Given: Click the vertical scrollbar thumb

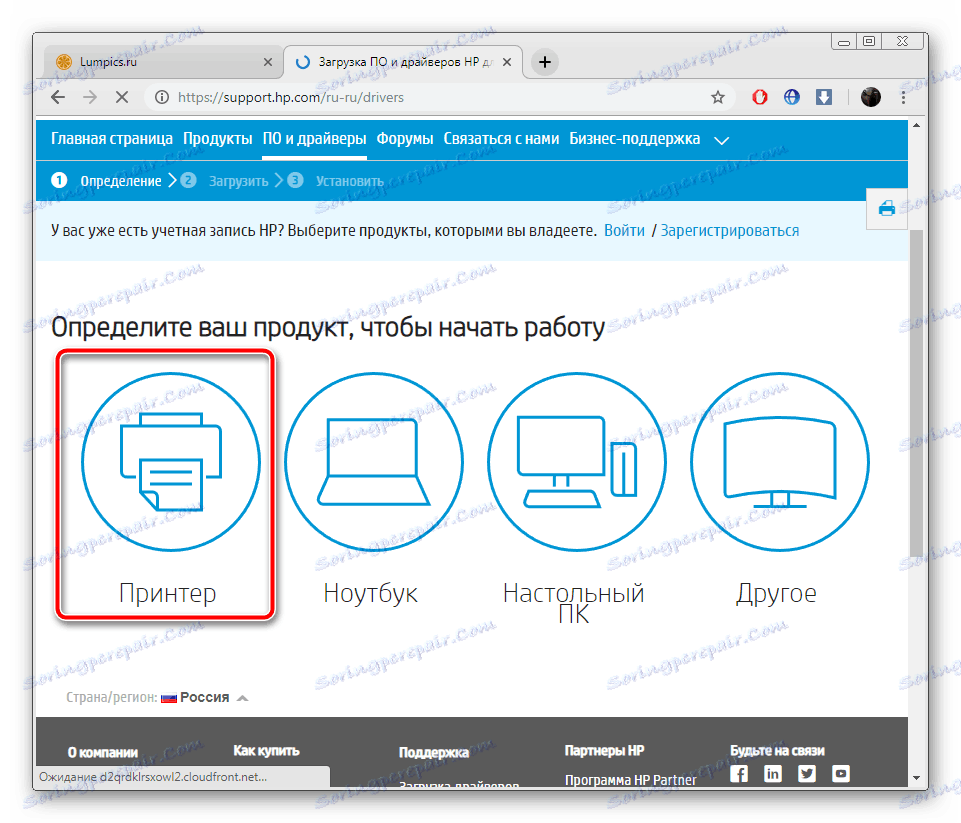Looking at the screenshot, I should click(x=916, y=392).
